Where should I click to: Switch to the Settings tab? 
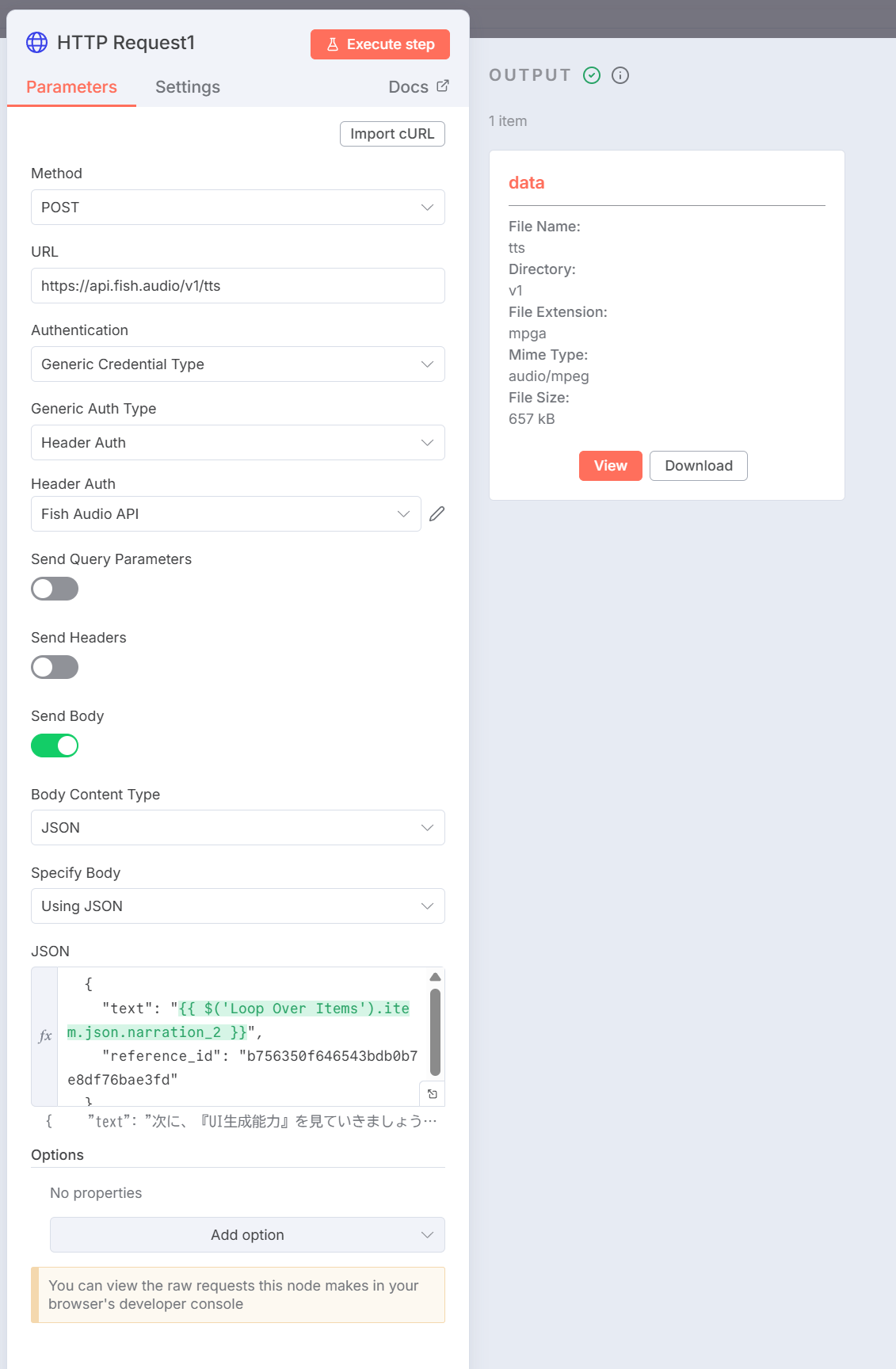coord(188,87)
